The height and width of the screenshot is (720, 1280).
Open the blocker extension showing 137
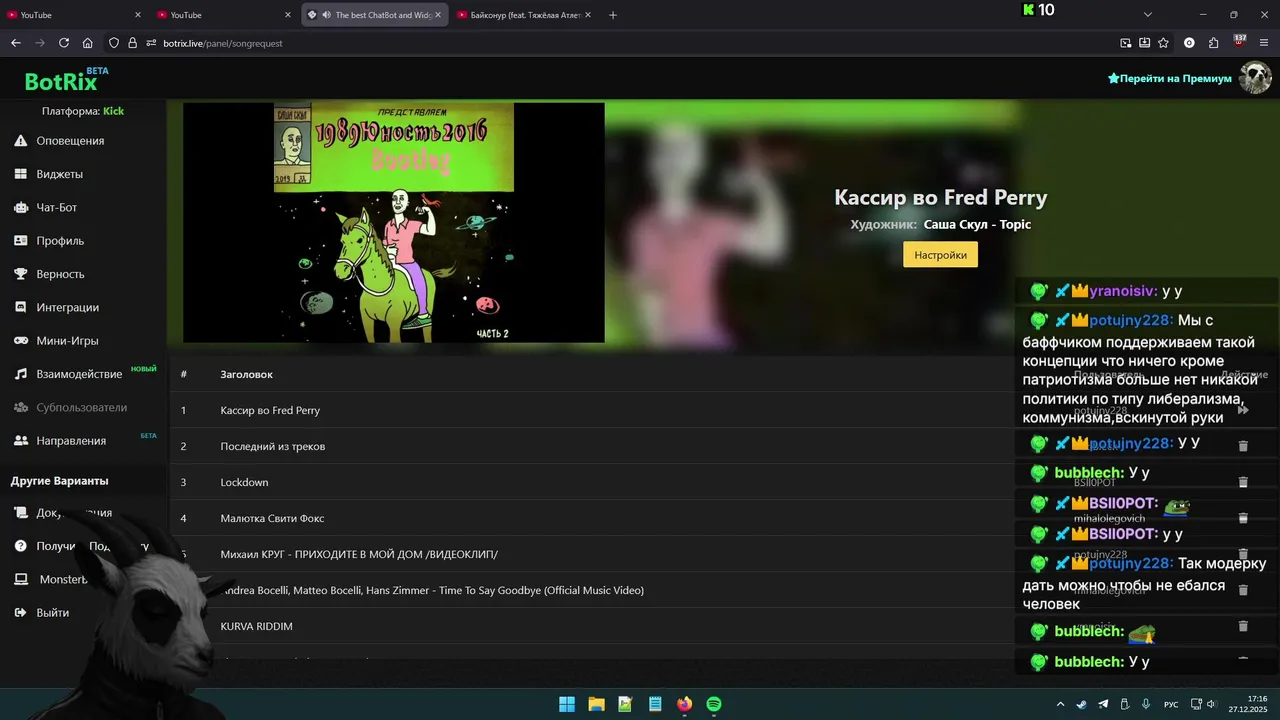(x=1239, y=42)
